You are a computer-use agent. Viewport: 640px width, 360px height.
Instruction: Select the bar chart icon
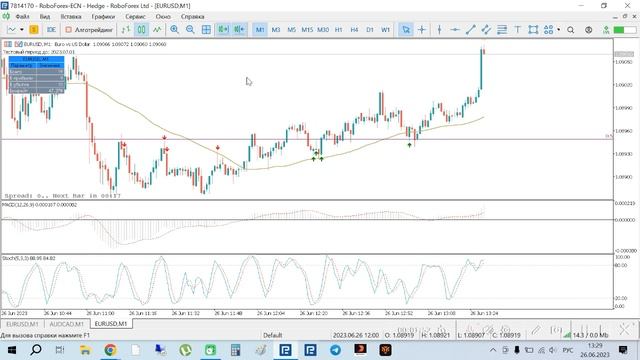[126, 30]
